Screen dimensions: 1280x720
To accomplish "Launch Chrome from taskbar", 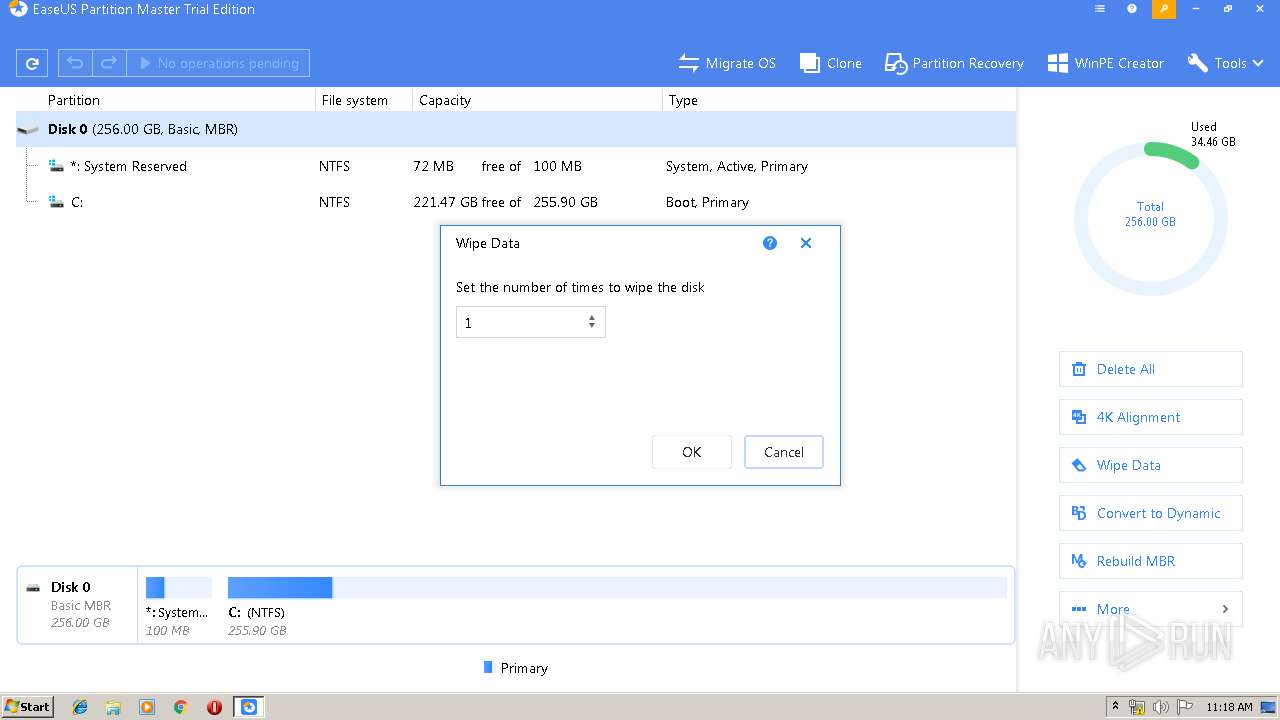I will [181, 707].
